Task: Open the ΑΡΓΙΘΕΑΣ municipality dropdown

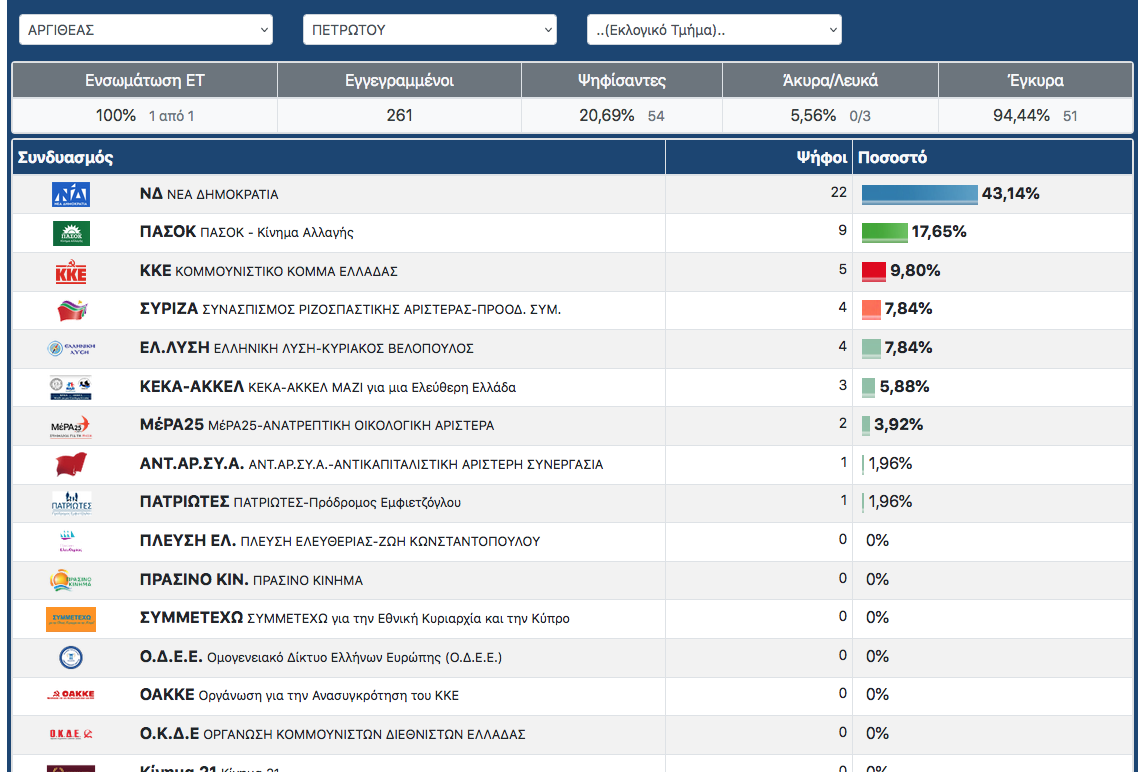Action: click(x=145, y=30)
